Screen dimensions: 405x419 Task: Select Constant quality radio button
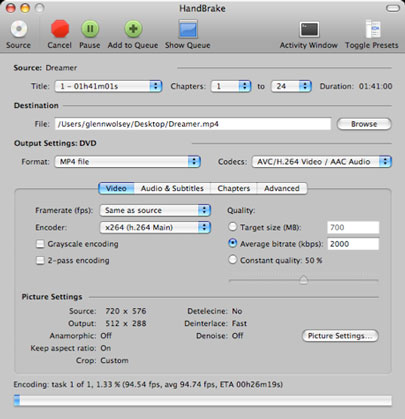(232, 260)
